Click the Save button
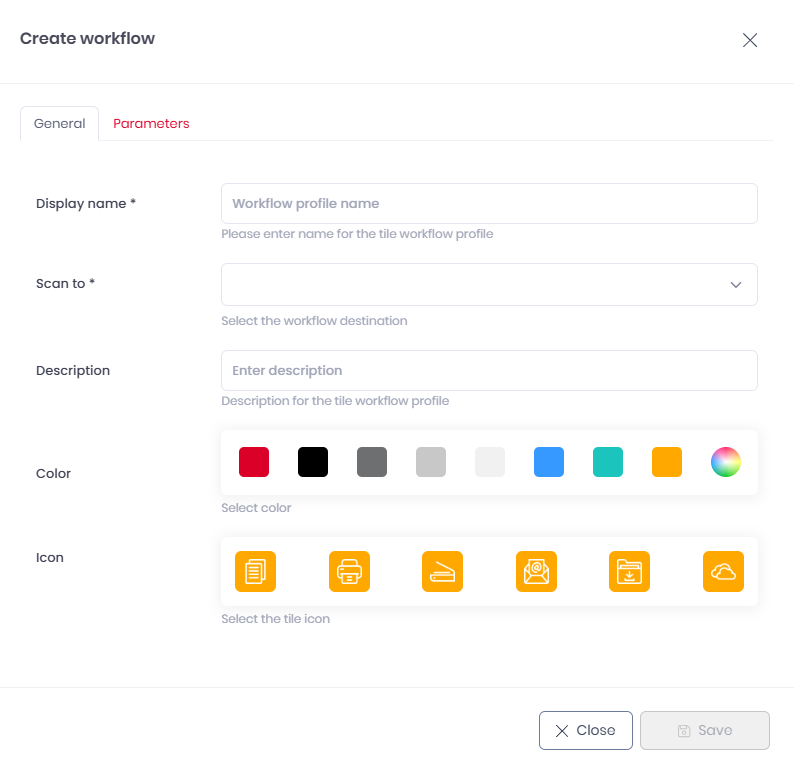 [x=704, y=730]
